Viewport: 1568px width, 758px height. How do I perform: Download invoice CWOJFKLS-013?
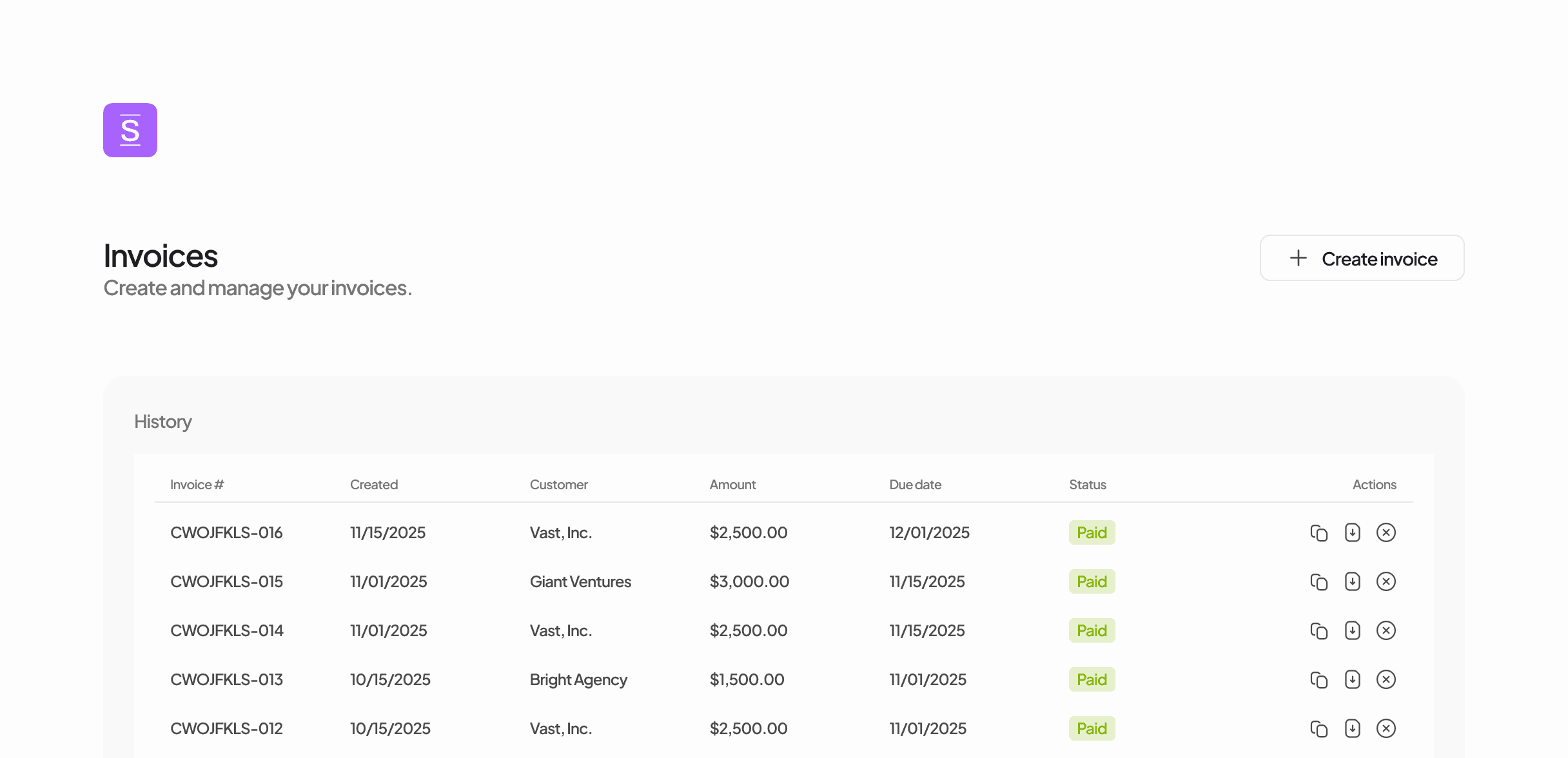(x=1352, y=680)
